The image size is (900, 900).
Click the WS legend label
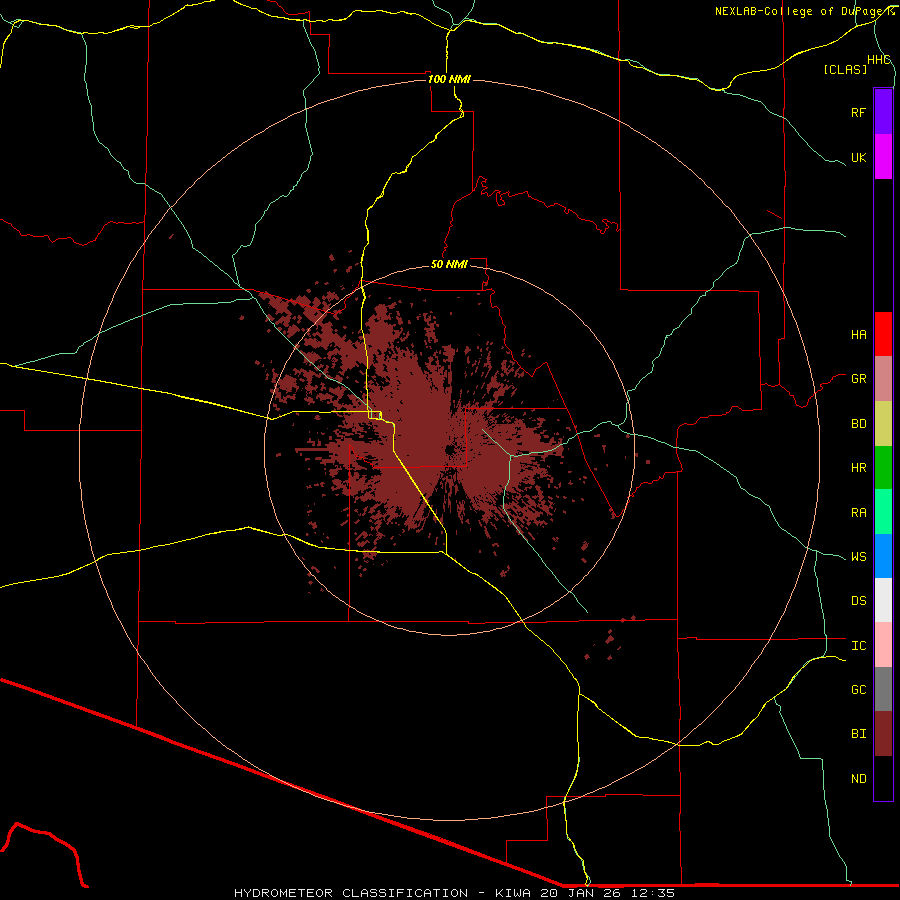(858, 556)
